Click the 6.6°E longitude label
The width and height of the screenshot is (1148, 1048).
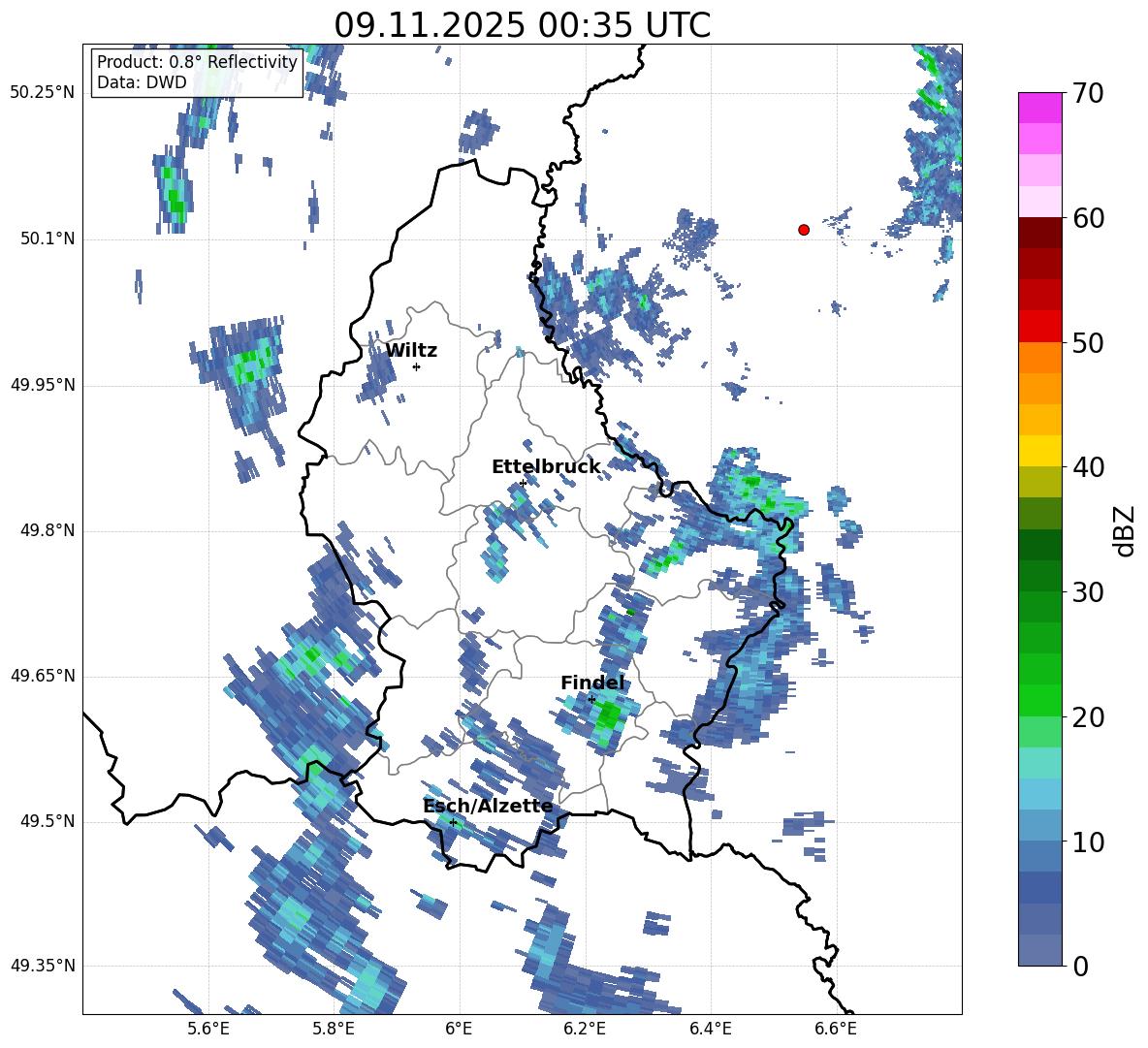point(836,1029)
